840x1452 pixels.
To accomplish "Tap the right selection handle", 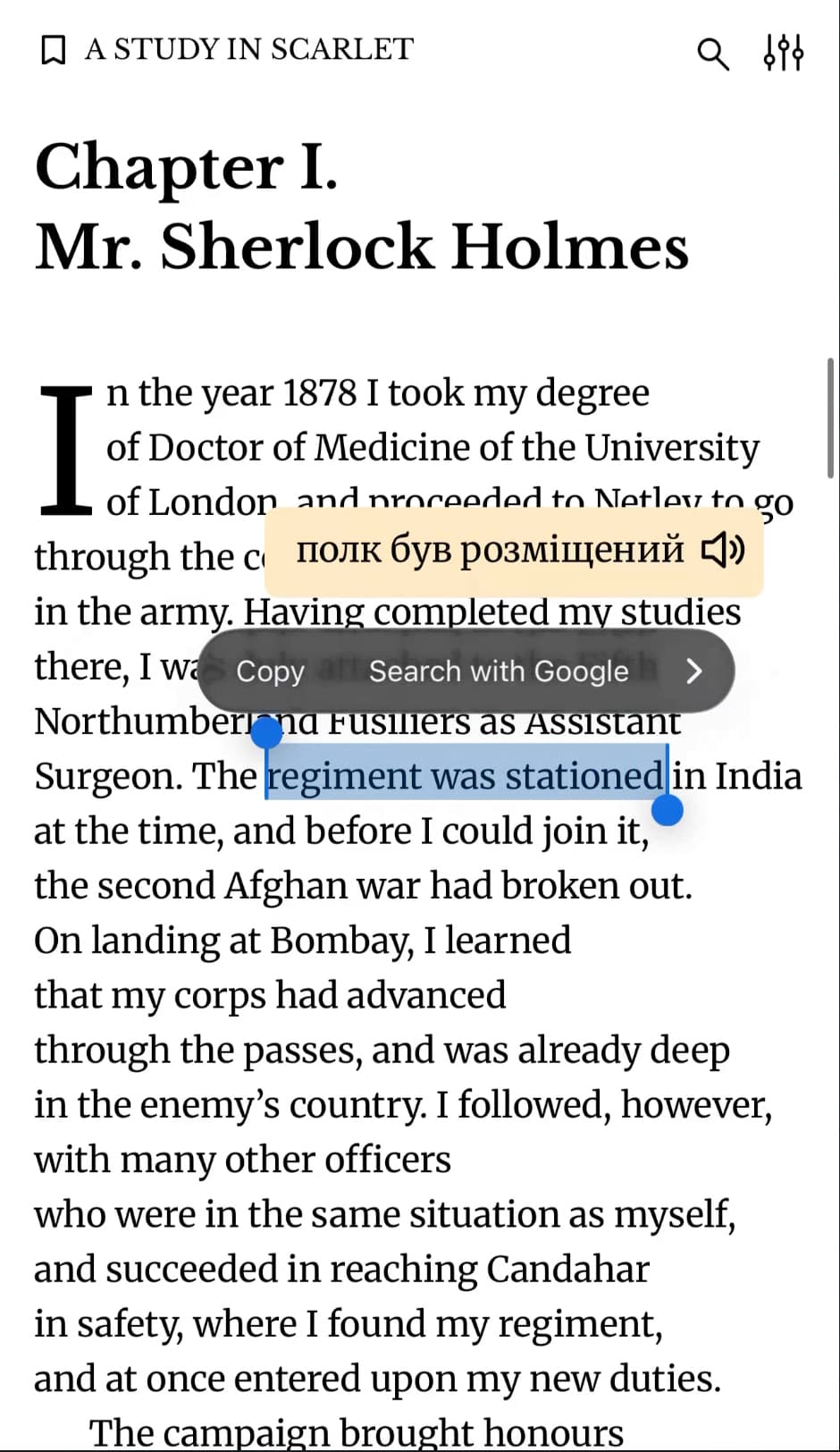I will click(x=668, y=810).
